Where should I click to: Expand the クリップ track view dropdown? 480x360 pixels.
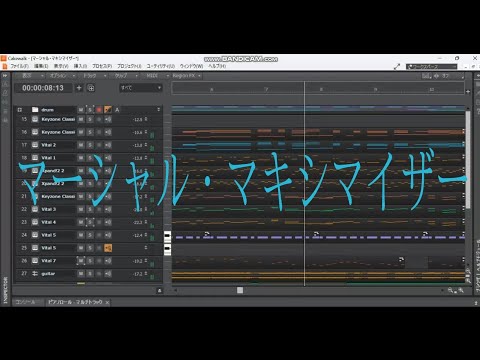click(126, 76)
